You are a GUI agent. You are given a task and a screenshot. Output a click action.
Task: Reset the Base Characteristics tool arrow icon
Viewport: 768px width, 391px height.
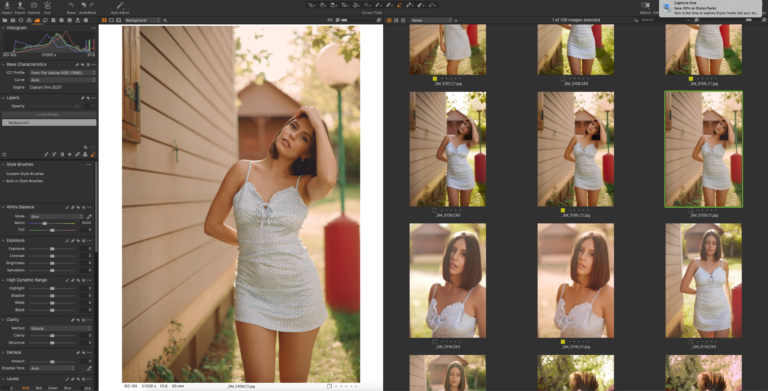click(83, 64)
